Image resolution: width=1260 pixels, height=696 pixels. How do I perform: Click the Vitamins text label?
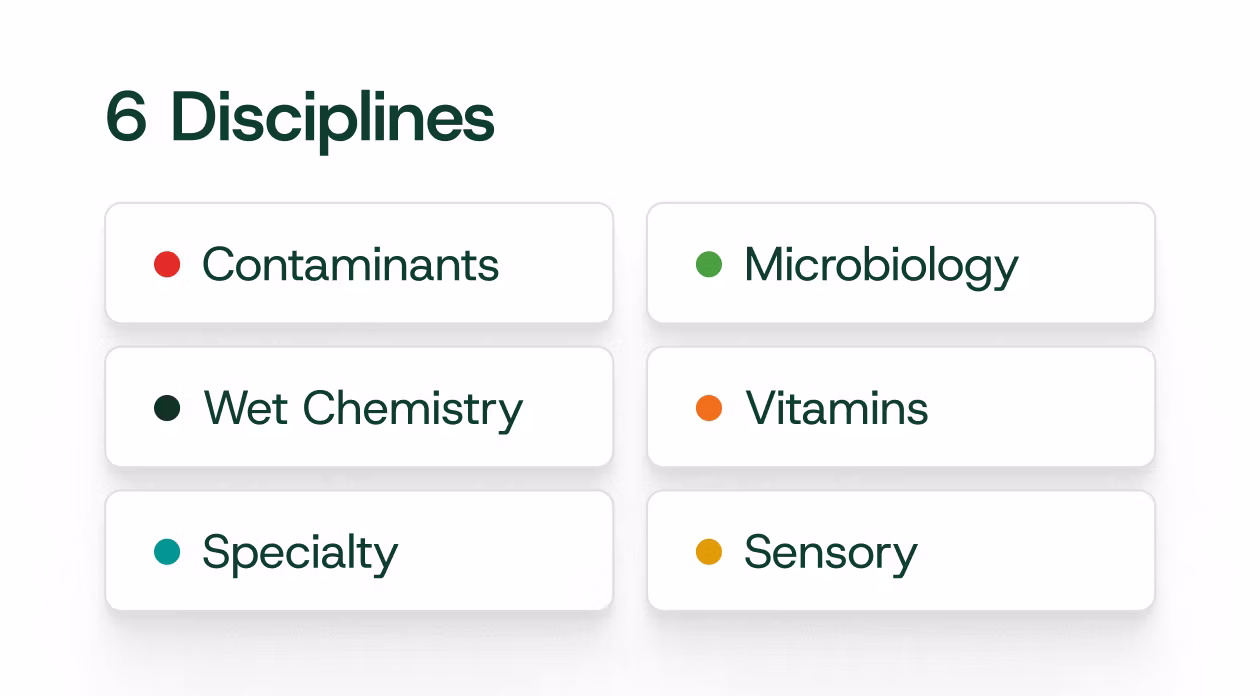[x=837, y=408]
